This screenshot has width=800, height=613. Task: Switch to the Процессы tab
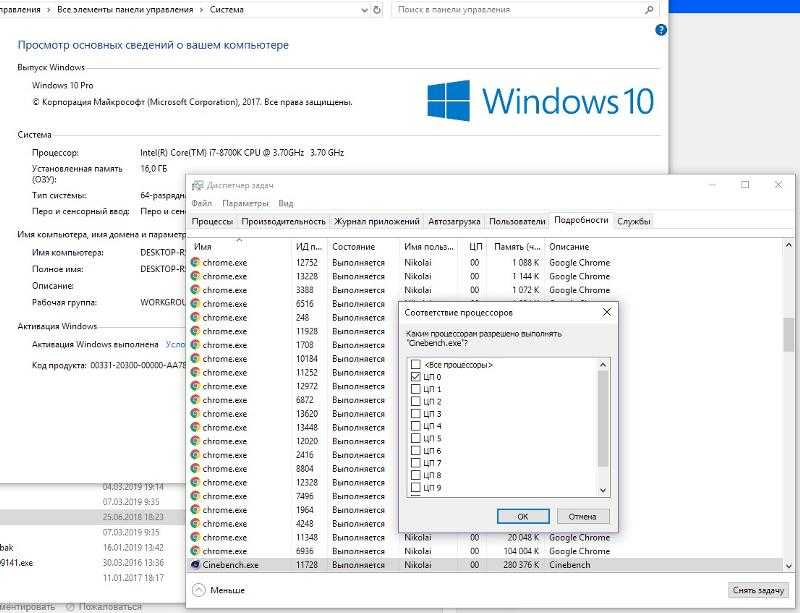[x=212, y=221]
